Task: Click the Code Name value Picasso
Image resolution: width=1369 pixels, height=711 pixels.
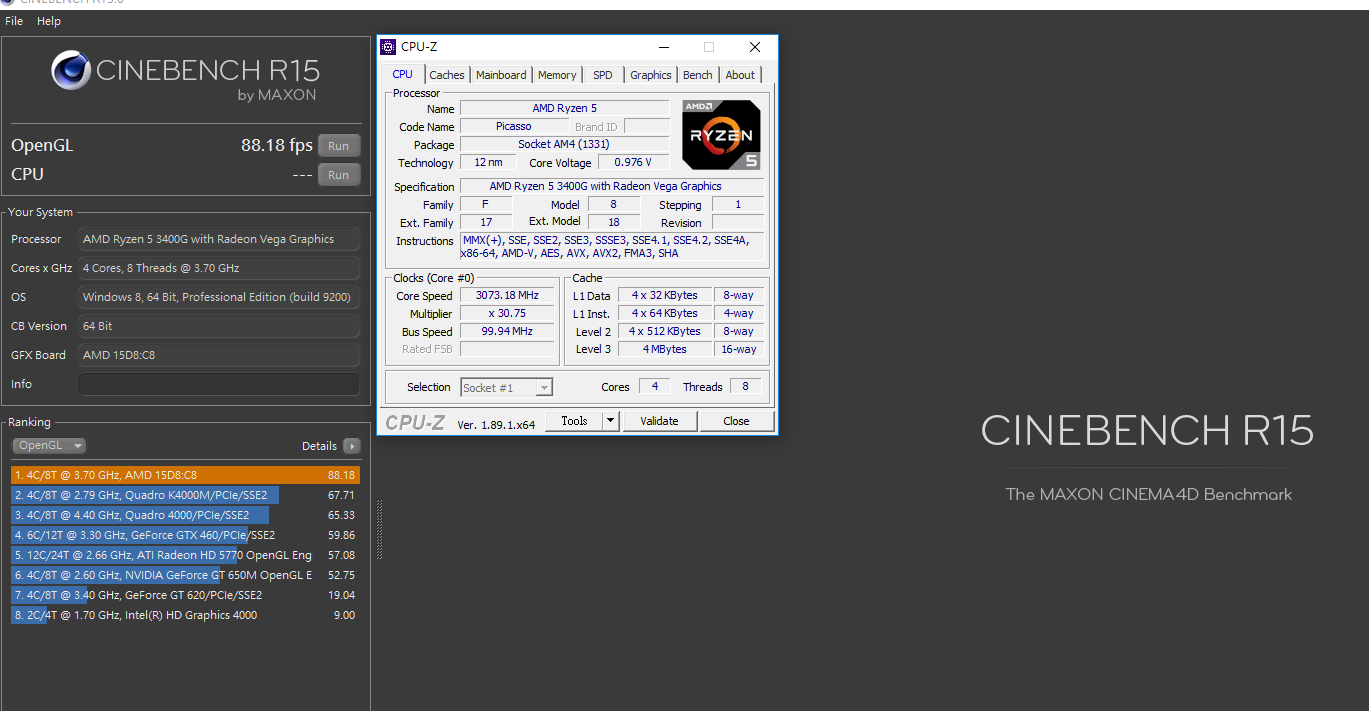Action: coord(514,127)
